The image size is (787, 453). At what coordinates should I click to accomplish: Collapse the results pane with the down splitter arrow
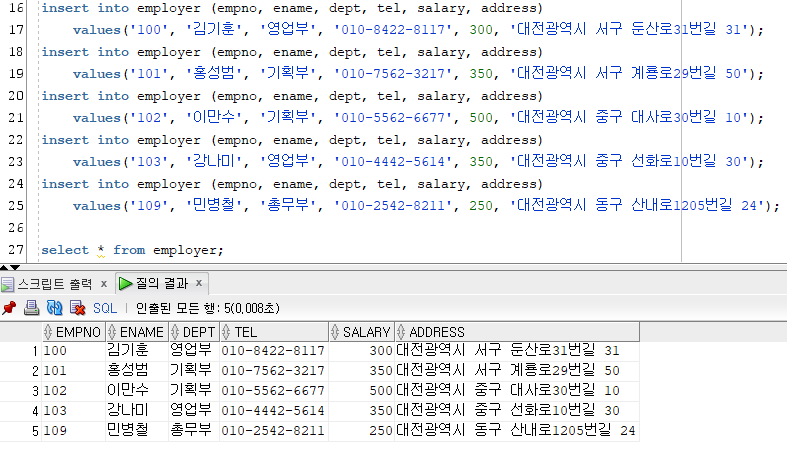(15, 267)
